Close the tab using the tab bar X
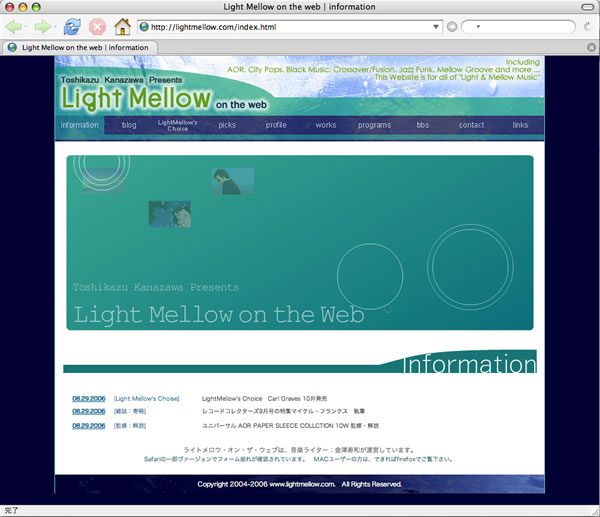The image size is (600, 517). pyautogui.click(x=592, y=47)
